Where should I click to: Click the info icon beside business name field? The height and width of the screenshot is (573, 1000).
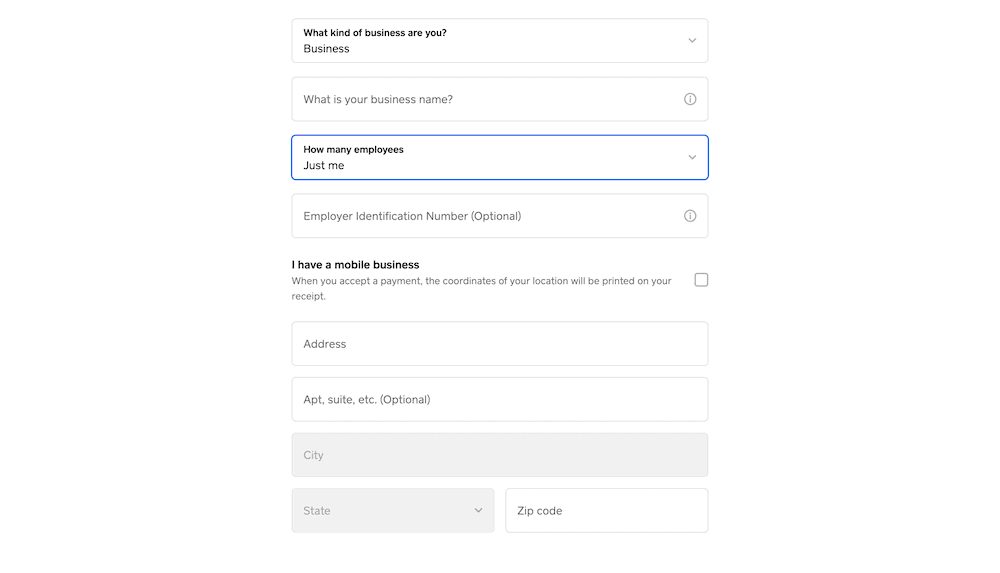click(x=690, y=99)
